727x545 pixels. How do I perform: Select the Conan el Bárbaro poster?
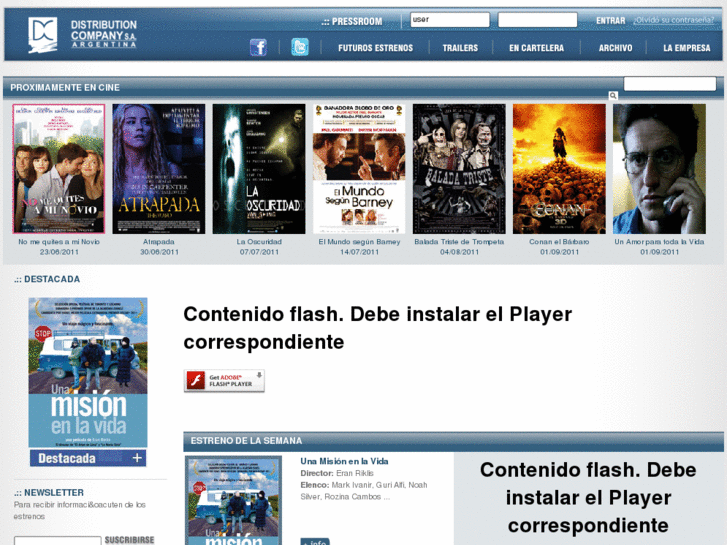559,169
